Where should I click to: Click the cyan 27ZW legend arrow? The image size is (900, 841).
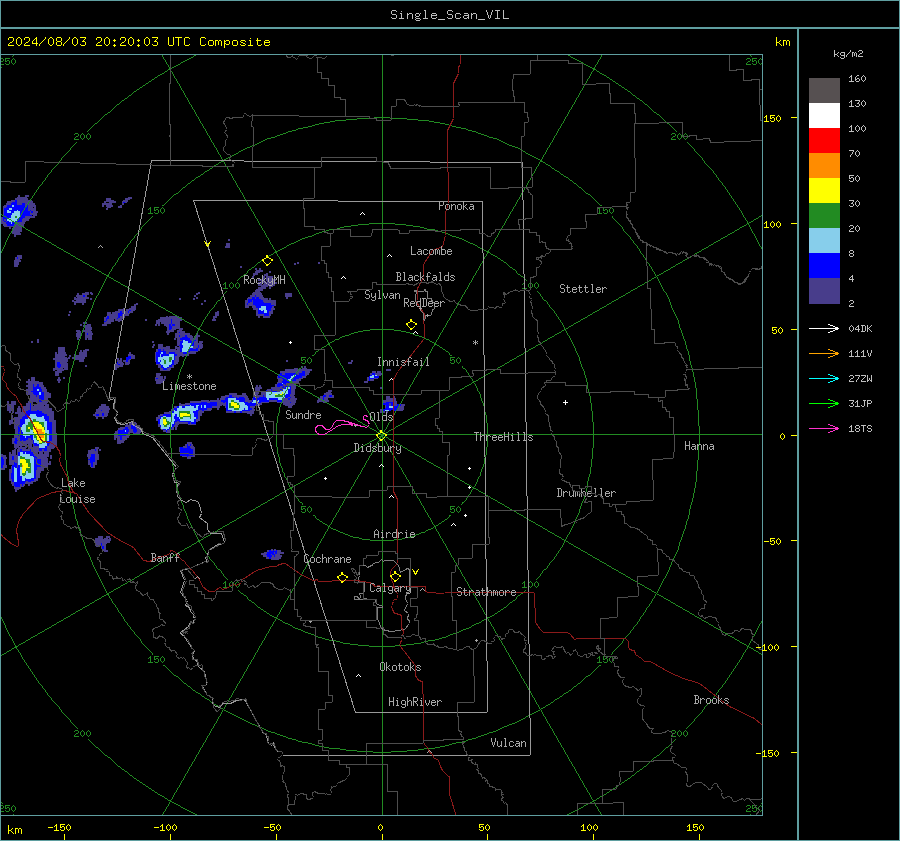pos(824,378)
